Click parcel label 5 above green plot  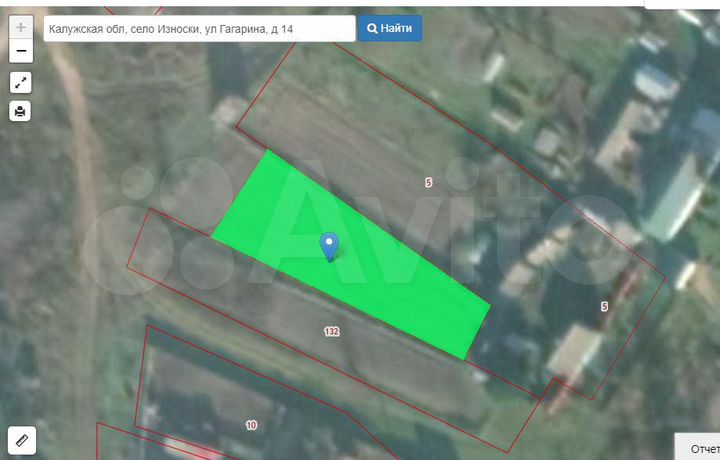pos(428,182)
